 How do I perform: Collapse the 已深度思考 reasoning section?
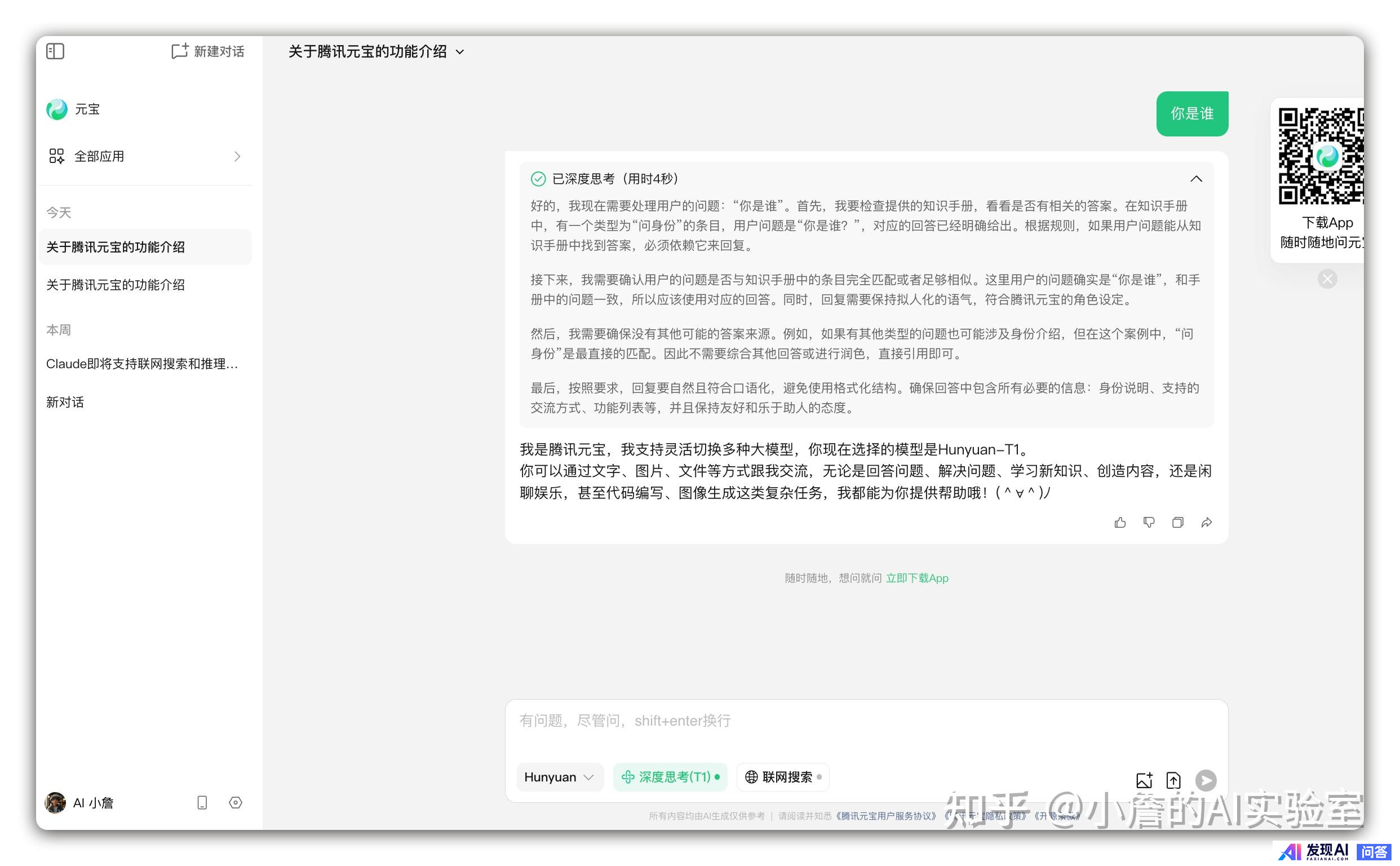click(x=1196, y=179)
